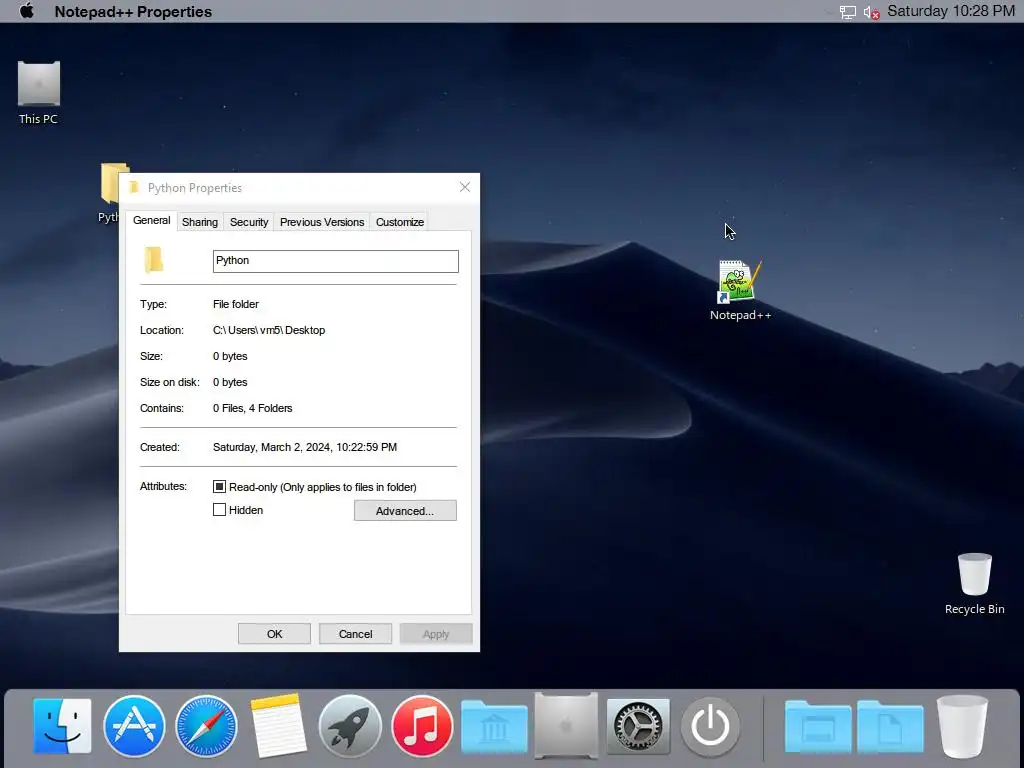Open the Mac Pro tower dock icon
This screenshot has width=1024, height=768.
click(566, 726)
